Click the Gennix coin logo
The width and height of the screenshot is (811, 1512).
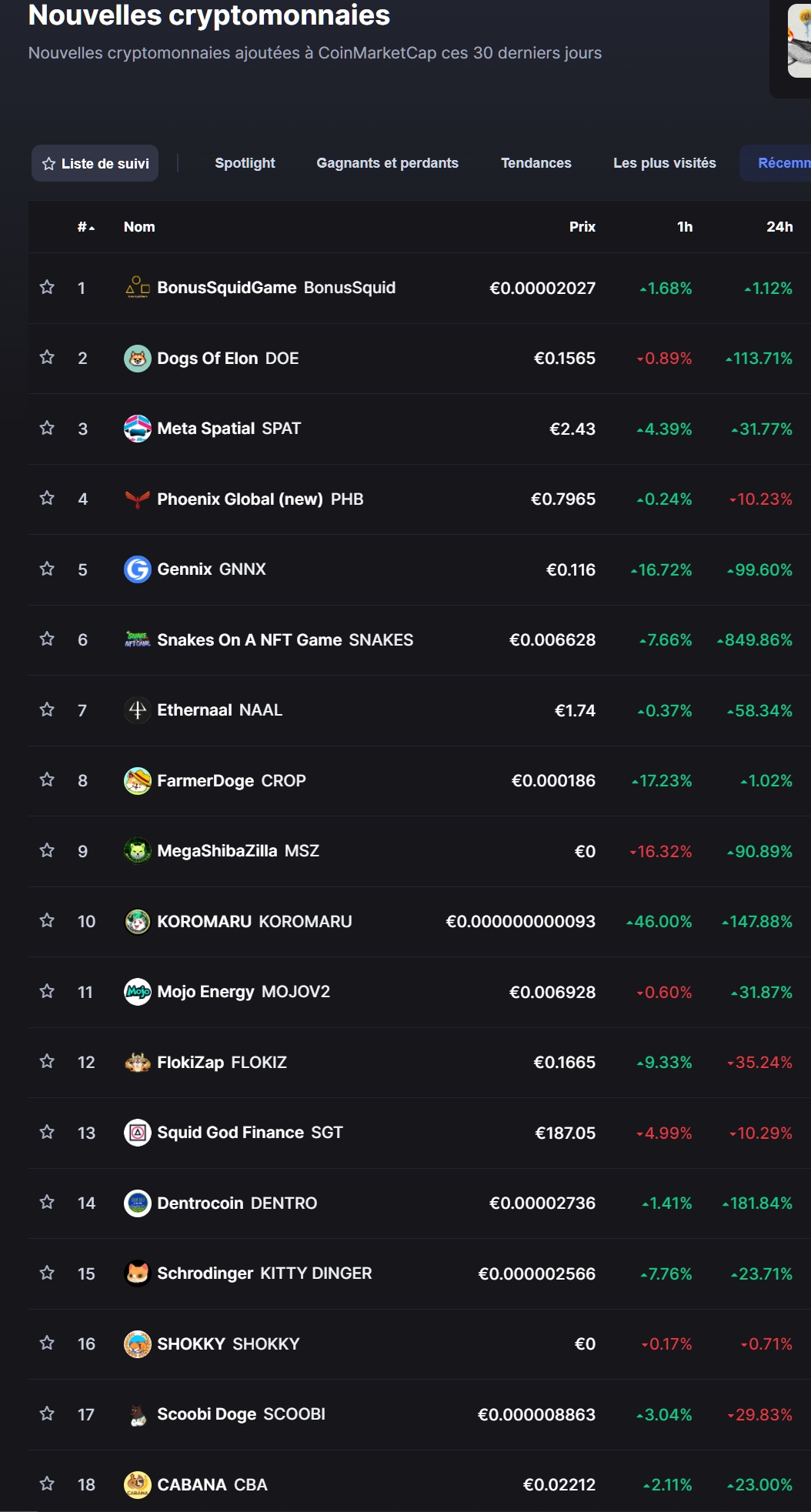pyautogui.click(x=138, y=569)
